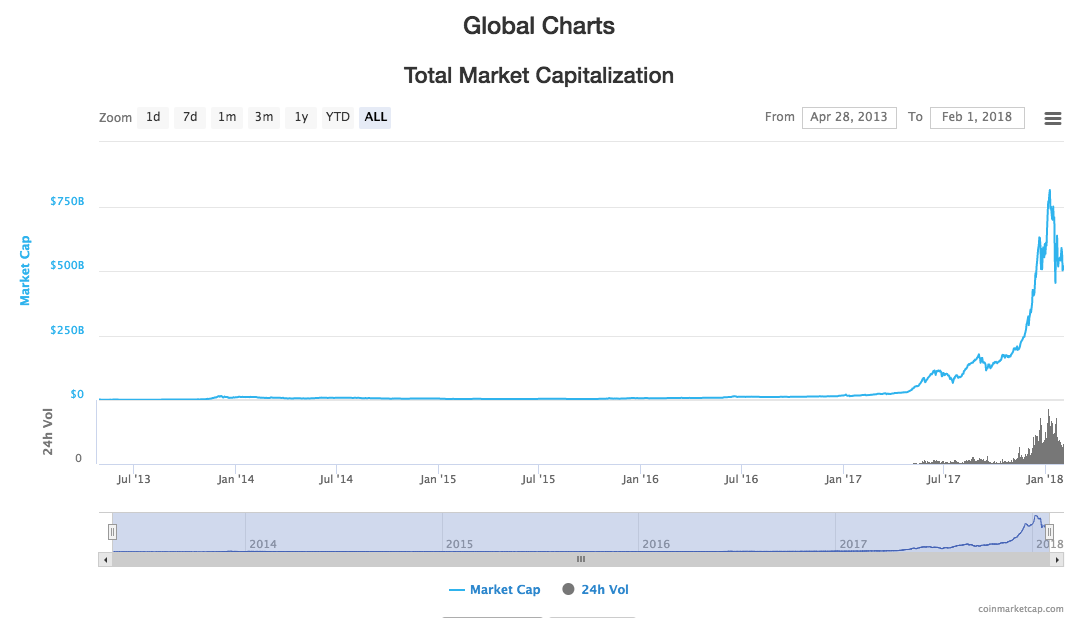Click the 24h Vol legend gray dot
Image resolution: width=1086 pixels, height=618 pixels.
click(x=569, y=590)
